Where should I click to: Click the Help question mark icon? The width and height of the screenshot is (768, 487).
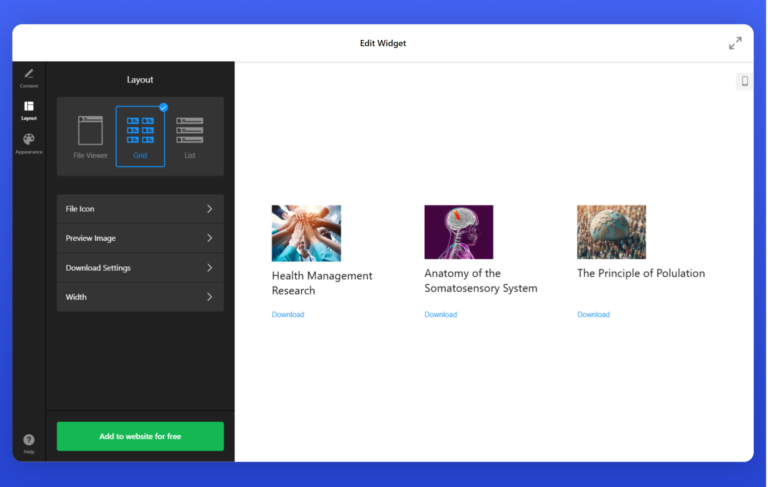click(28, 441)
